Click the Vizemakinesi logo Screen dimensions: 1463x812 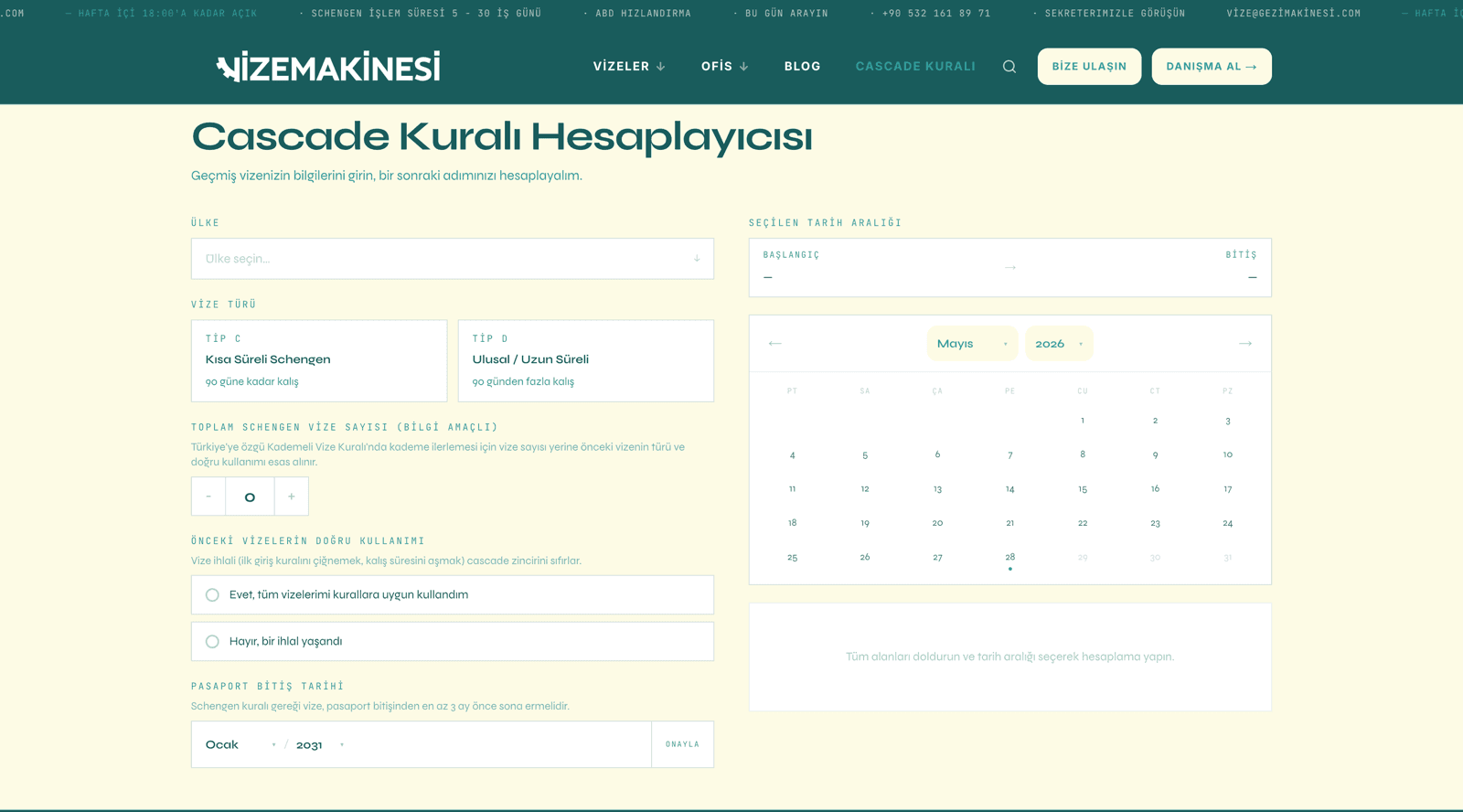coord(328,67)
